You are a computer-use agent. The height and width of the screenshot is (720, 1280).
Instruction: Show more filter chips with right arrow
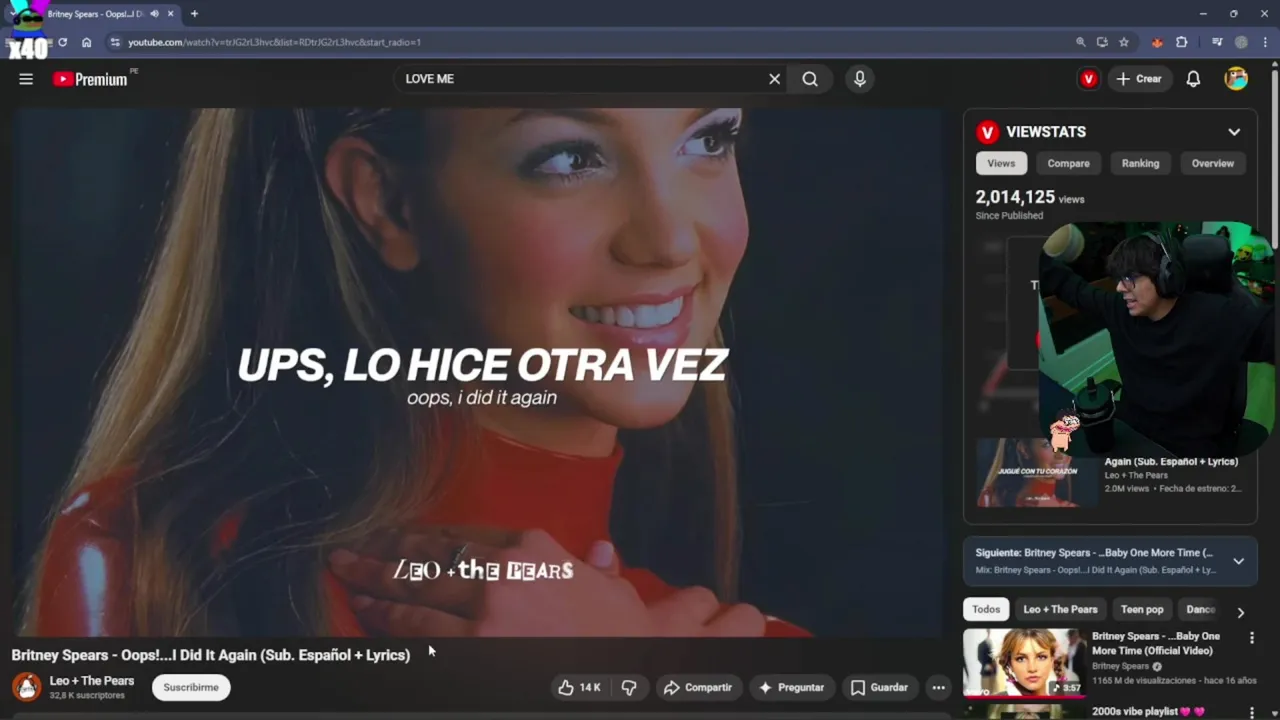click(1240, 612)
